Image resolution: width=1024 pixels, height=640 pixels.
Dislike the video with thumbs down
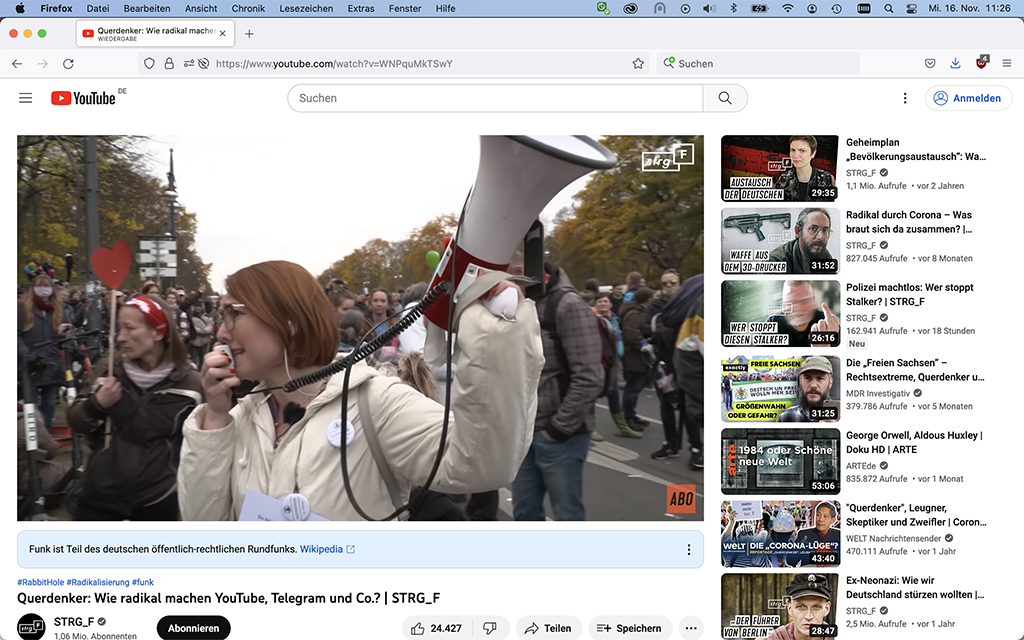pyautogui.click(x=490, y=628)
